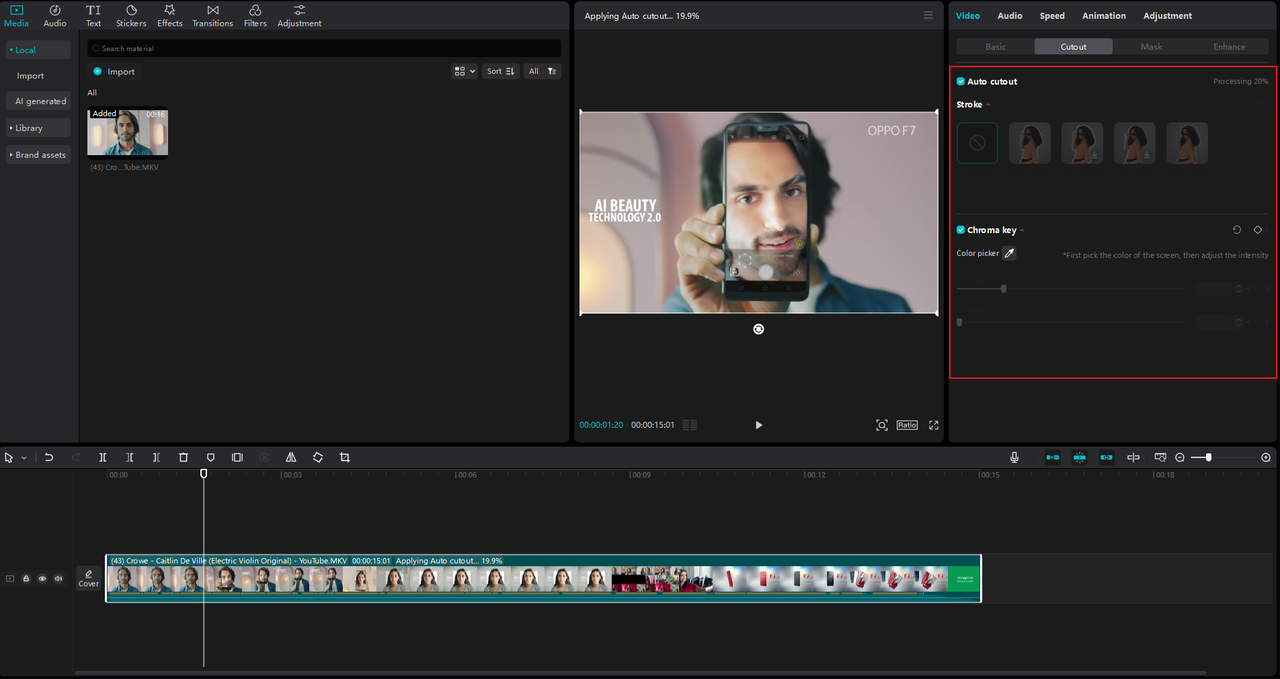Click the Split tool in timeline toolbar

(x=103, y=457)
